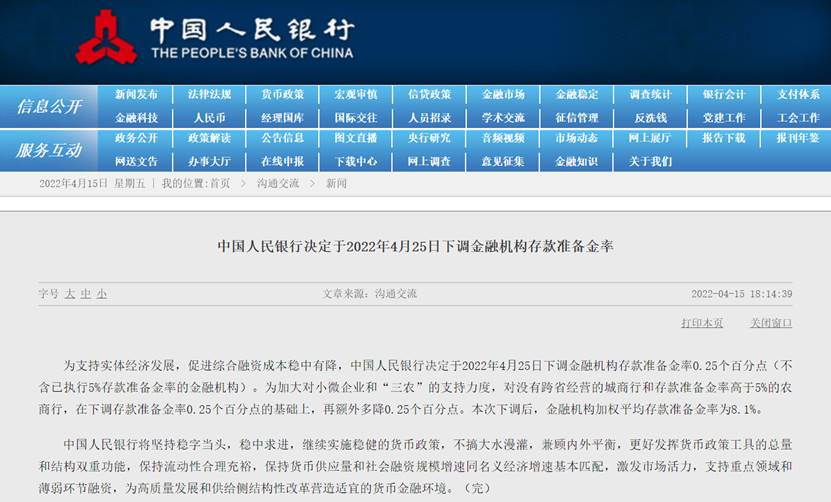The width and height of the screenshot is (831, 502).
Task: Open 音频视频 media section
Action: (503, 139)
